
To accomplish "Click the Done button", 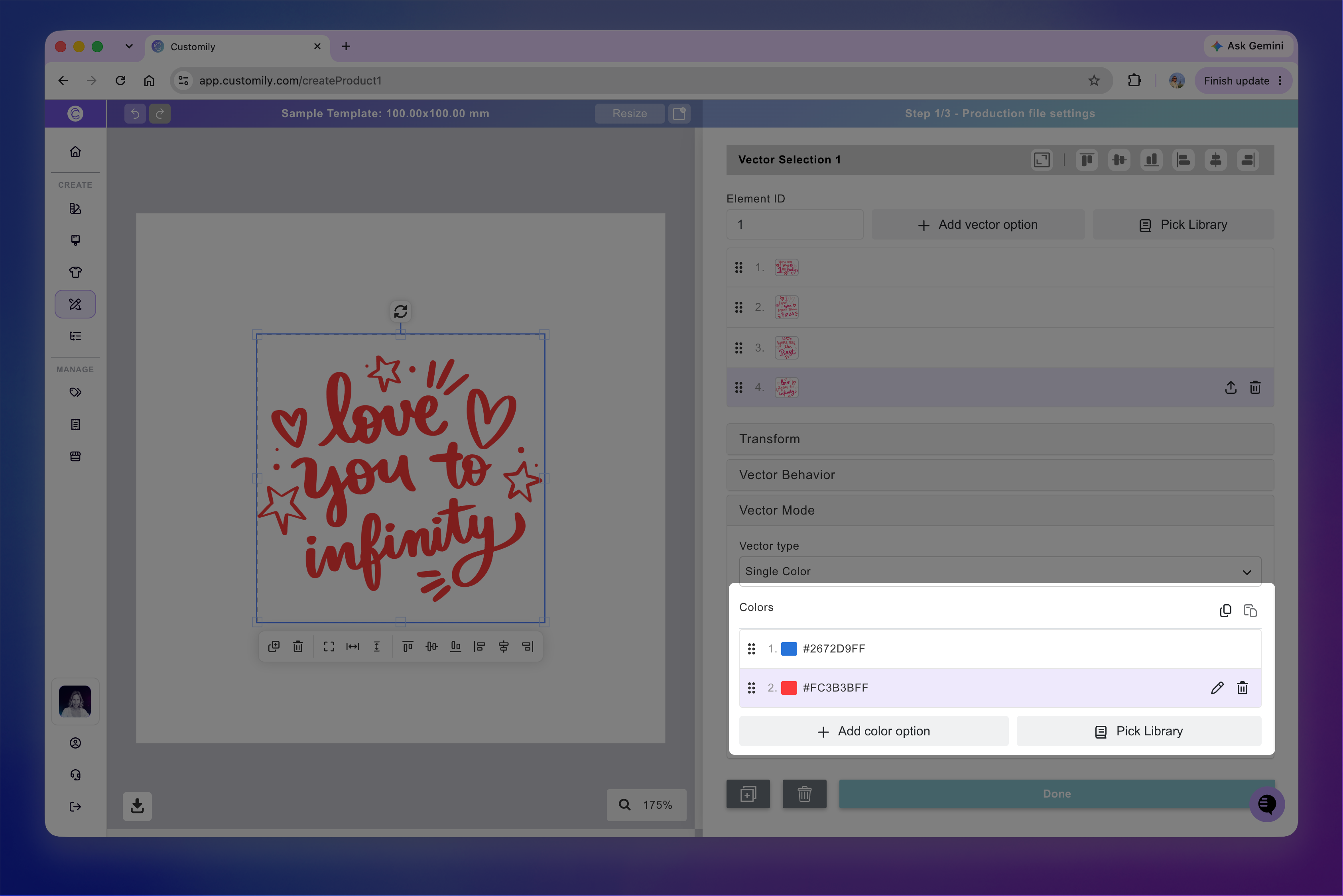I will point(1057,794).
